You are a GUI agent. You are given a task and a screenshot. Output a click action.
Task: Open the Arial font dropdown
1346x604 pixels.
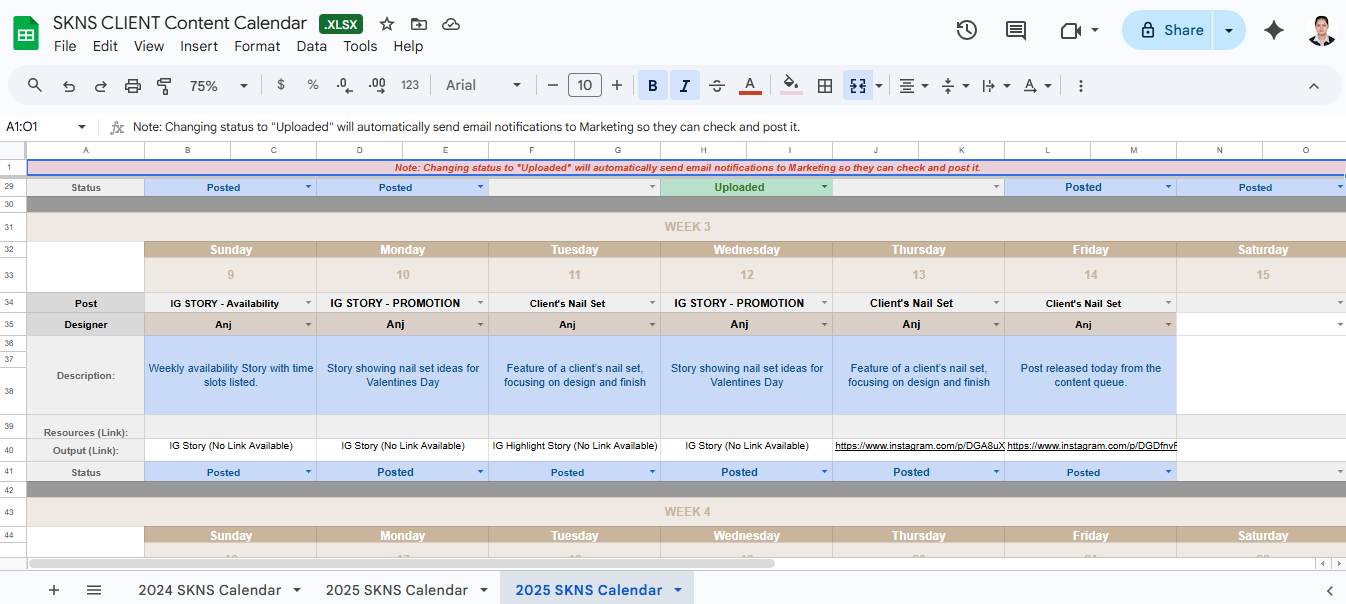click(484, 86)
